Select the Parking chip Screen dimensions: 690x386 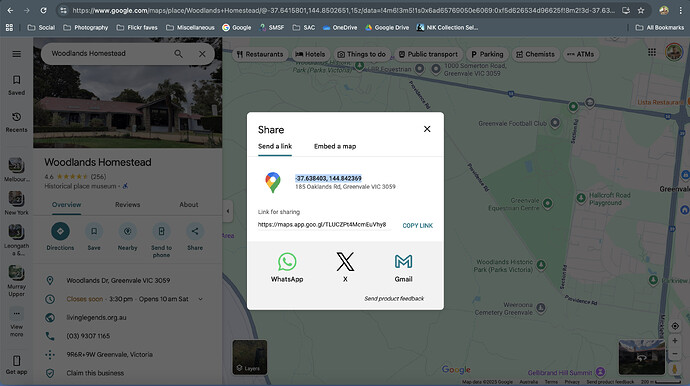pos(487,54)
